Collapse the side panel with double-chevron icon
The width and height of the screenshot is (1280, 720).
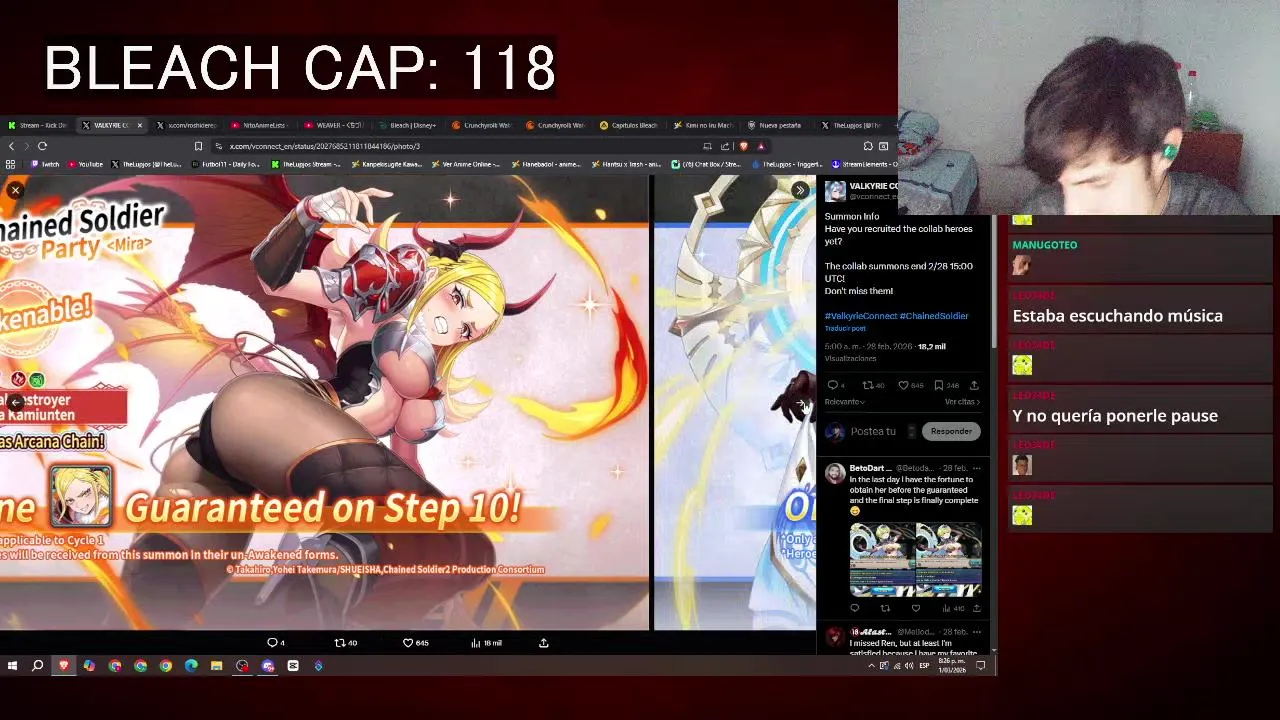800,190
